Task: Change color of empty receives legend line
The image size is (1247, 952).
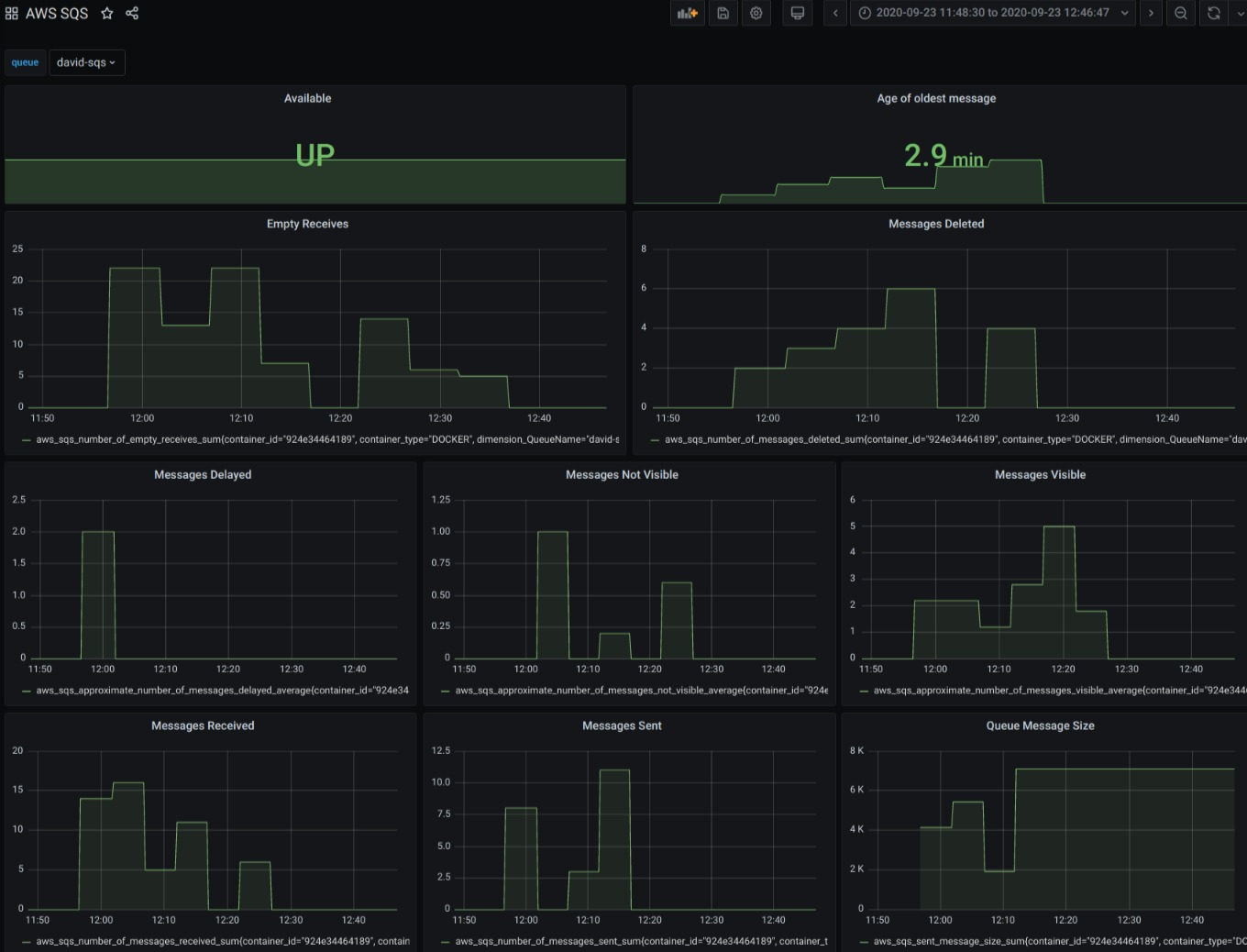Action: tap(26, 440)
